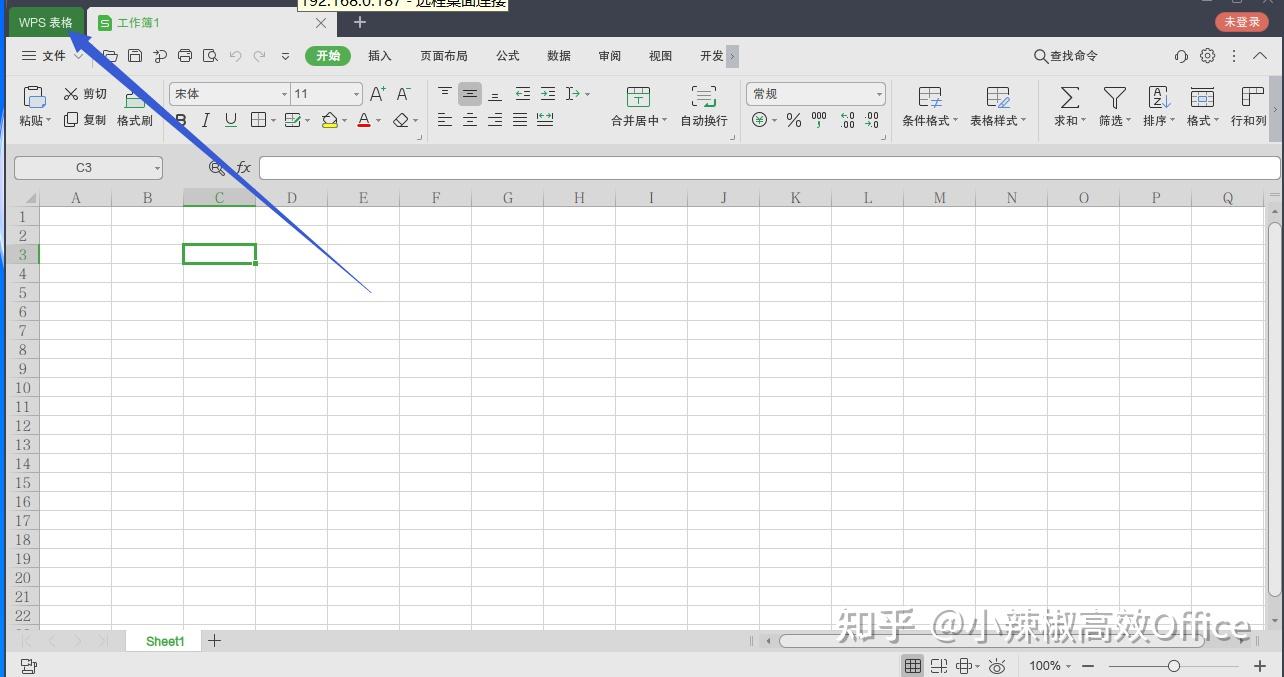Screen dimensions: 1284x677
Task: Click the 排序 (sort) icon
Action: click(1157, 105)
